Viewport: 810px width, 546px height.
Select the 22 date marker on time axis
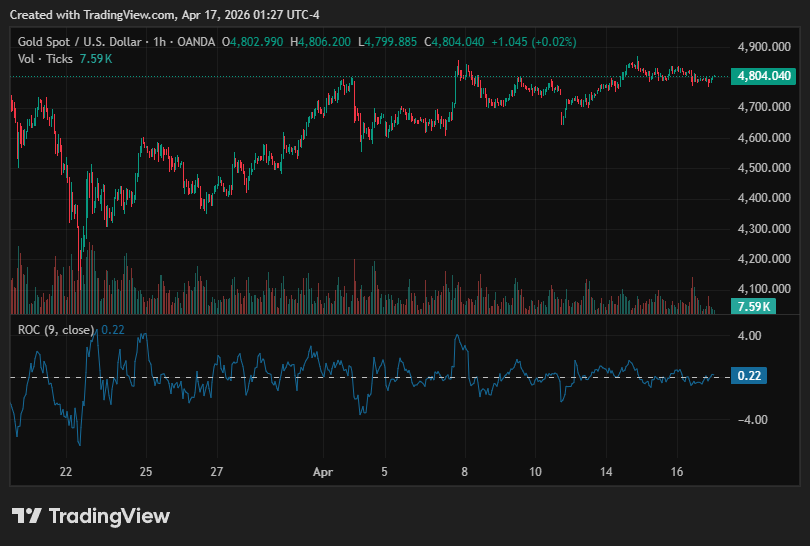click(x=66, y=472)
